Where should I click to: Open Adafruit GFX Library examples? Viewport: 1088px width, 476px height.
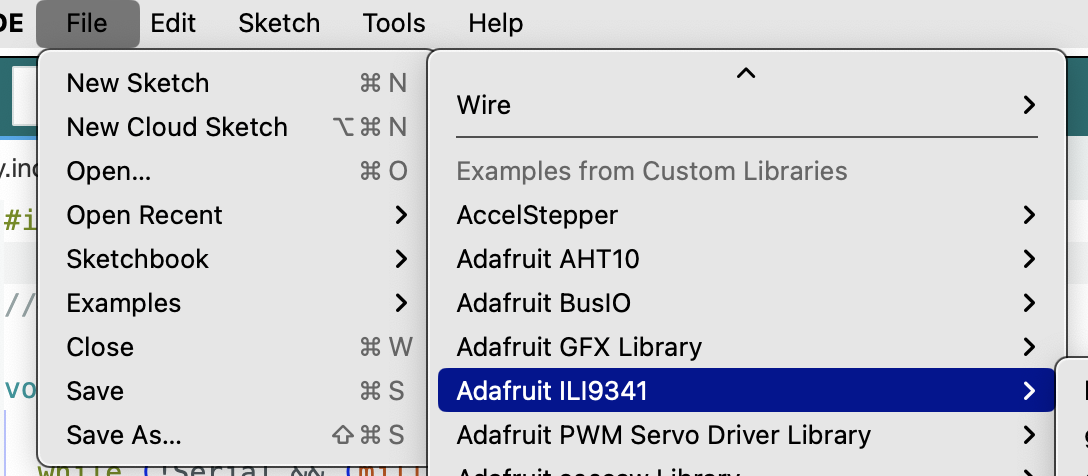tap(747, 347)
